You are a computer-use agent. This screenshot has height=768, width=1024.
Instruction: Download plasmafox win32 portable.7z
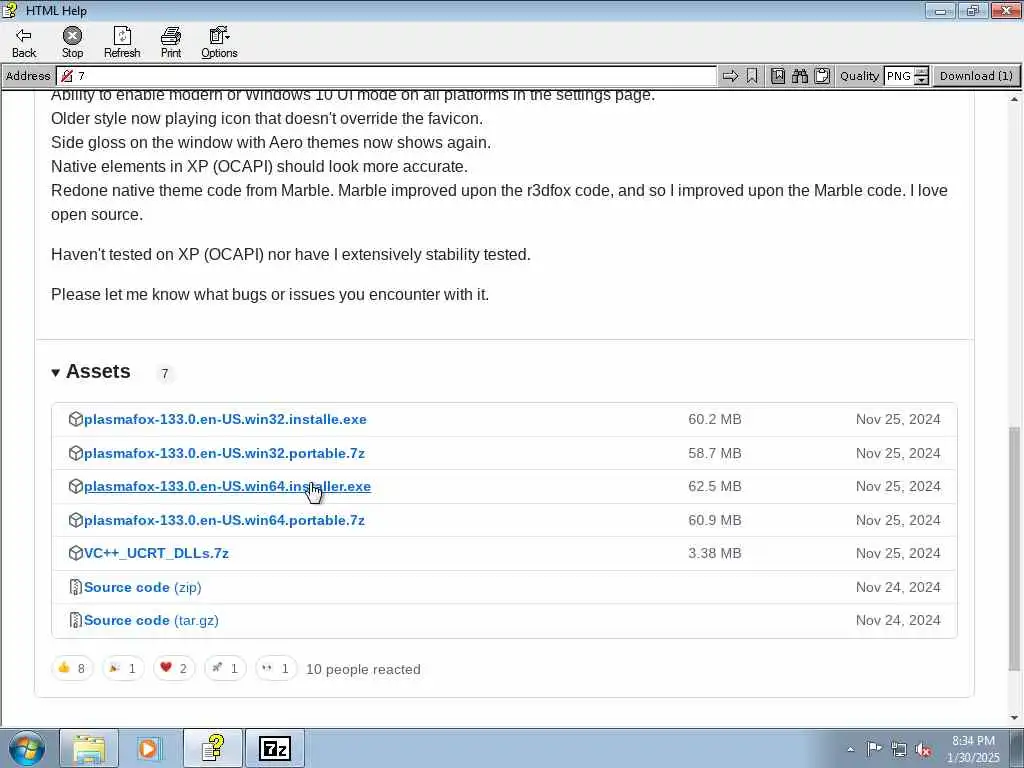pyautogui.click(x=224, y=453)
